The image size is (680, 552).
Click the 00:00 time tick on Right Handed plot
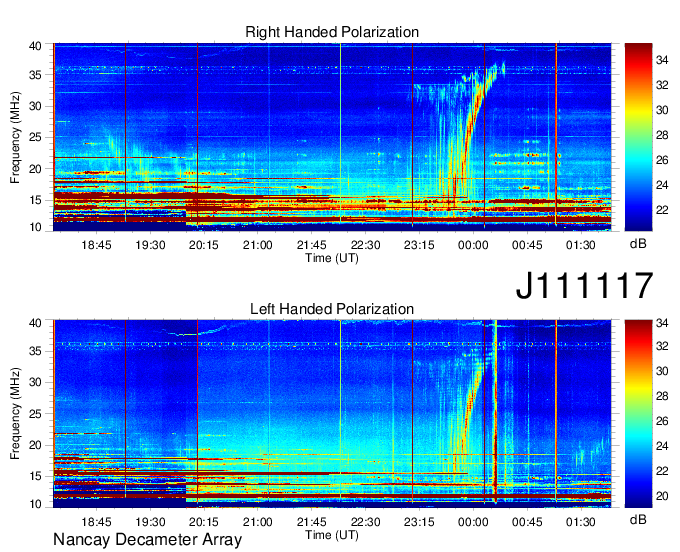tap(473, 245)
